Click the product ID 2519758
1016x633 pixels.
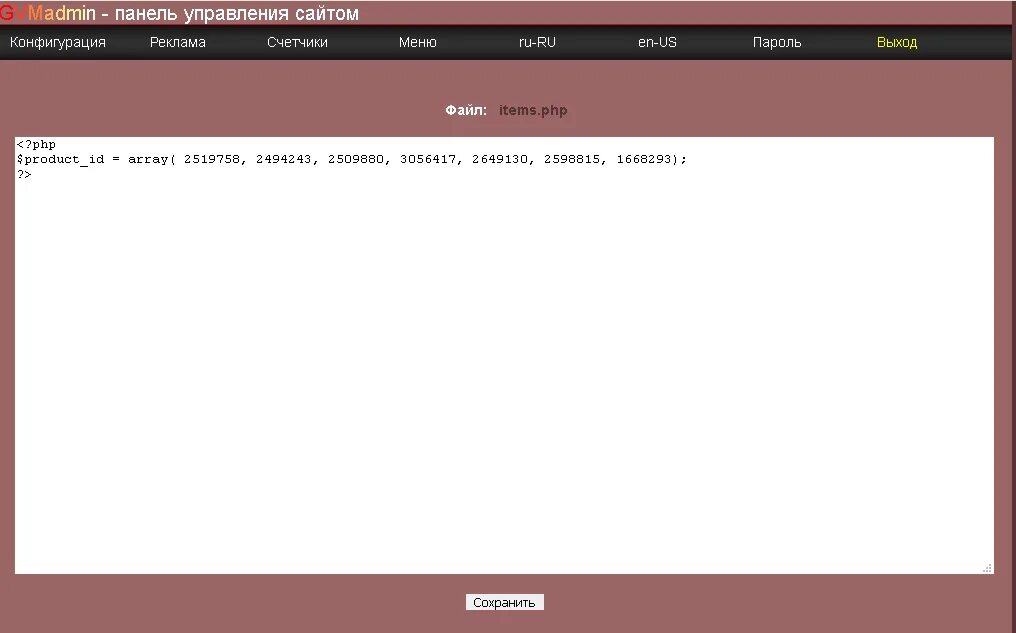[211, 159]
